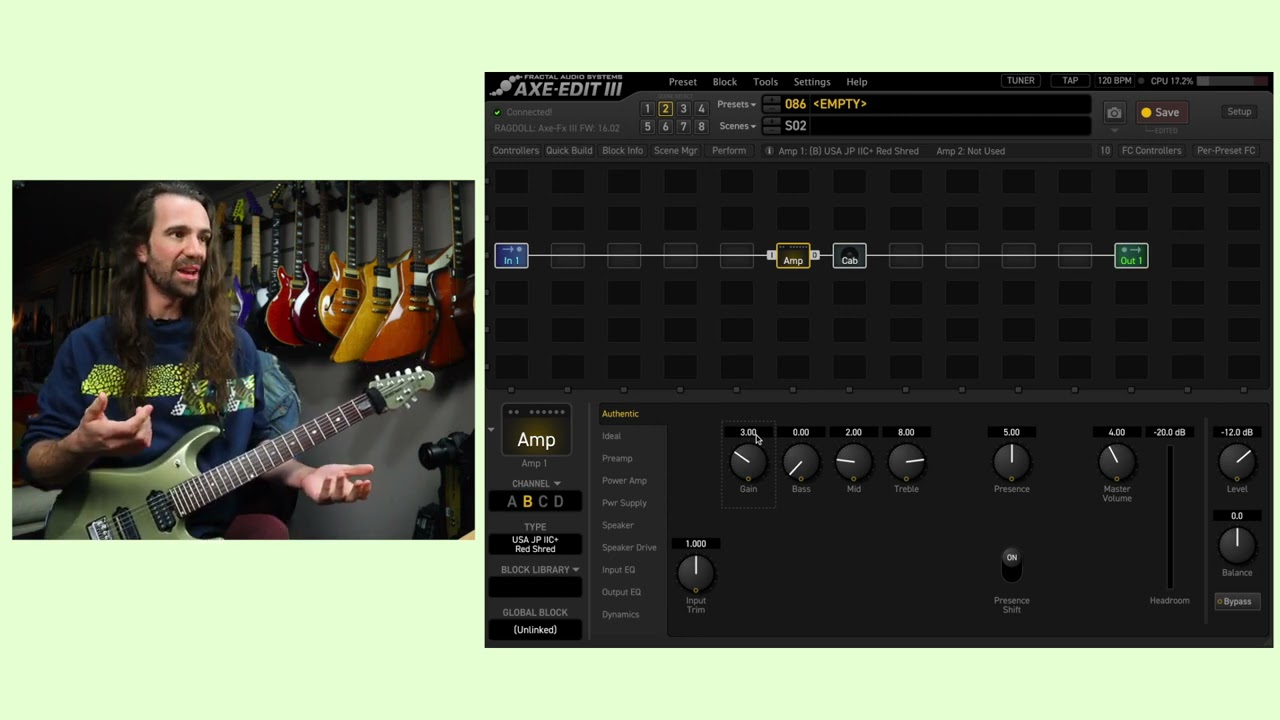Open the amp TYPE selector USA JP IIC+
Viewport: 1280px width, 720px height.
(535, 544)
